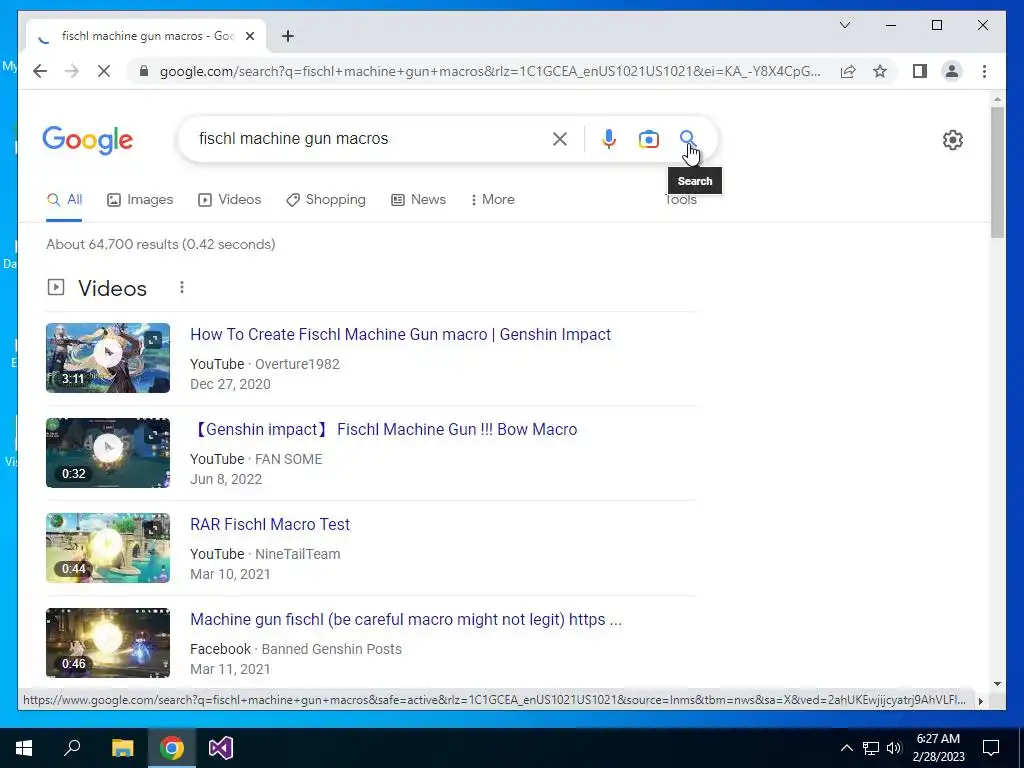Go back with the browser back arrow
Viewport: 1024px width, 768px height.
pyautogui.click(x=40, y=71)
